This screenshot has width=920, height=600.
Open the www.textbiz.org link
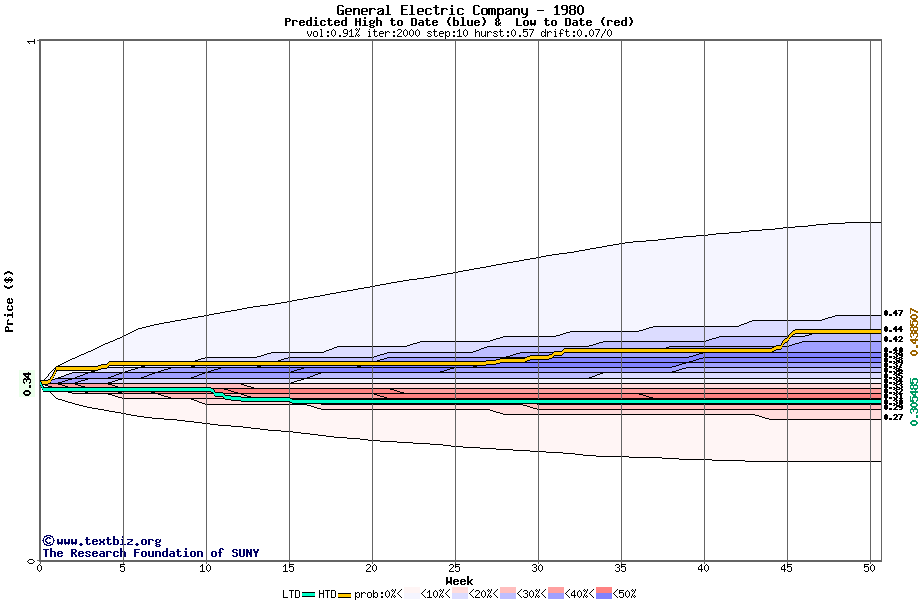(x=102, y=541)
